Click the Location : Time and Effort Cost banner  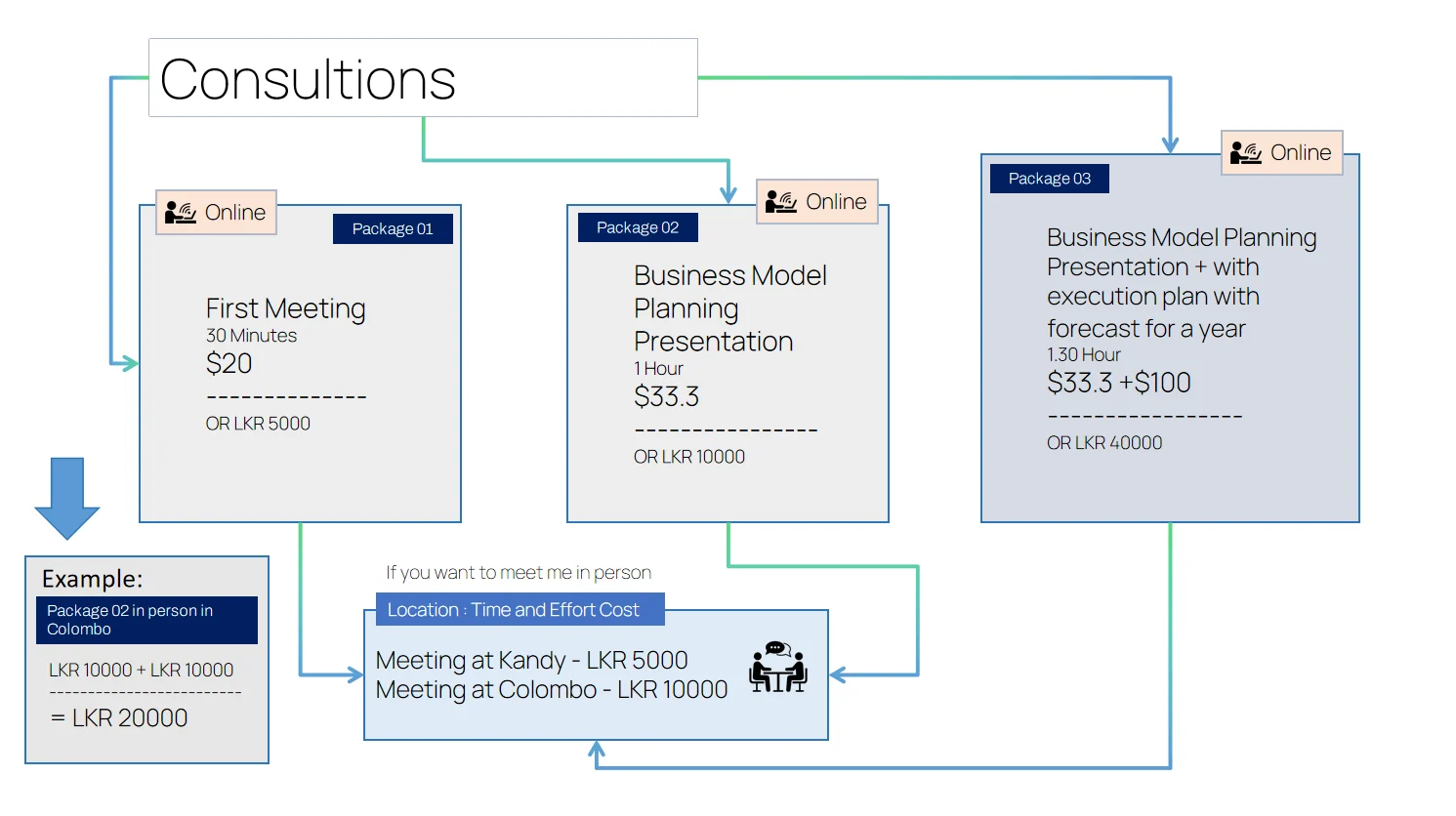tap(514, 610)
